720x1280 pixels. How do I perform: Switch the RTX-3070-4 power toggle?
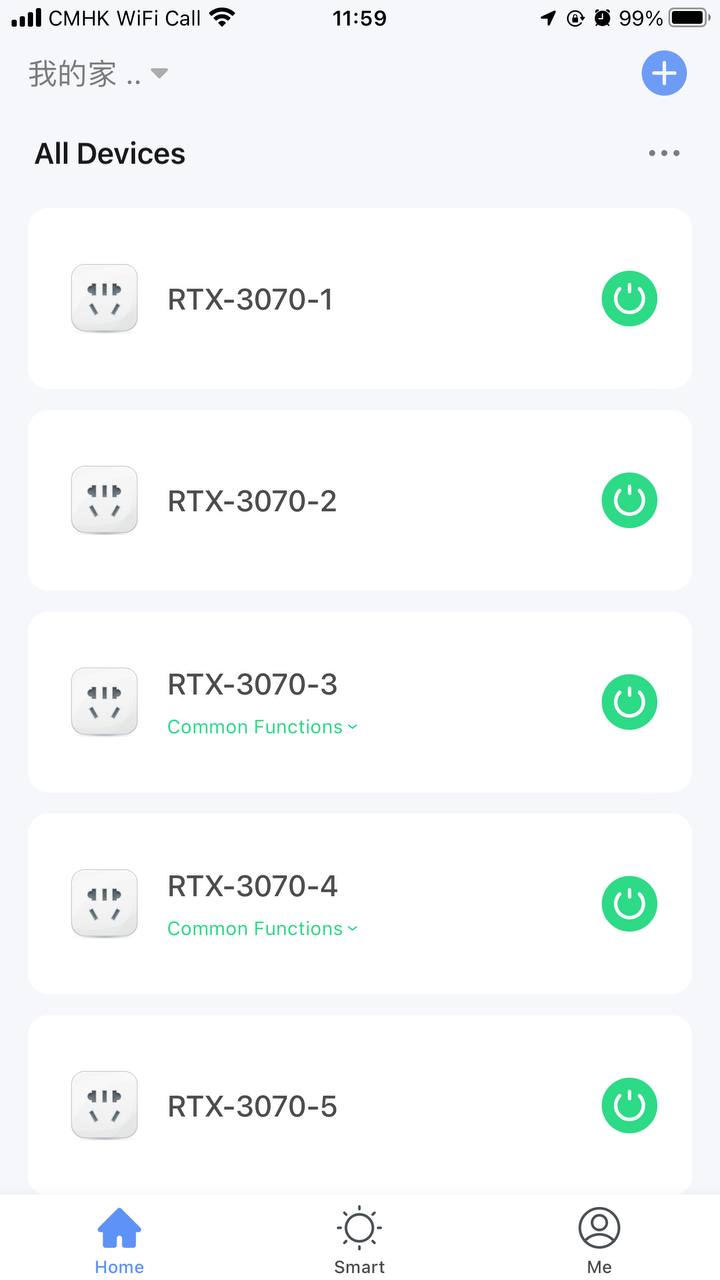(x=629, y=904)
